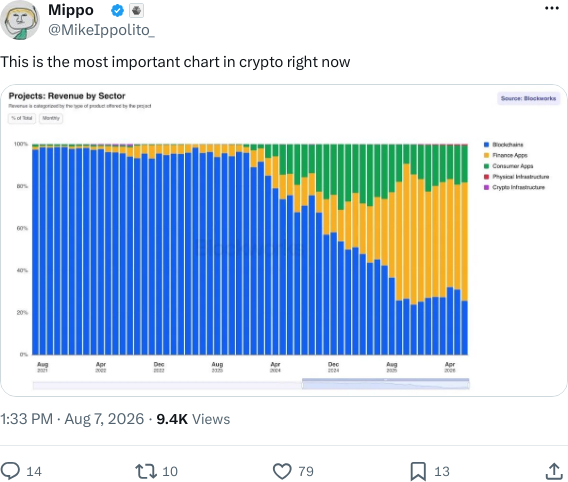568x482 pixels.
Task: Click the blue verified checkmark badge
Action: [117, 11]
